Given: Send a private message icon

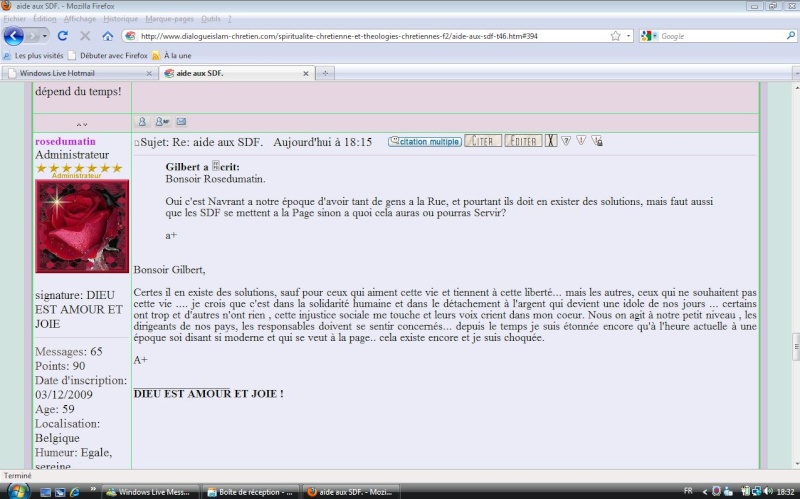Looking at the screenshot, I should pos(162,121).
